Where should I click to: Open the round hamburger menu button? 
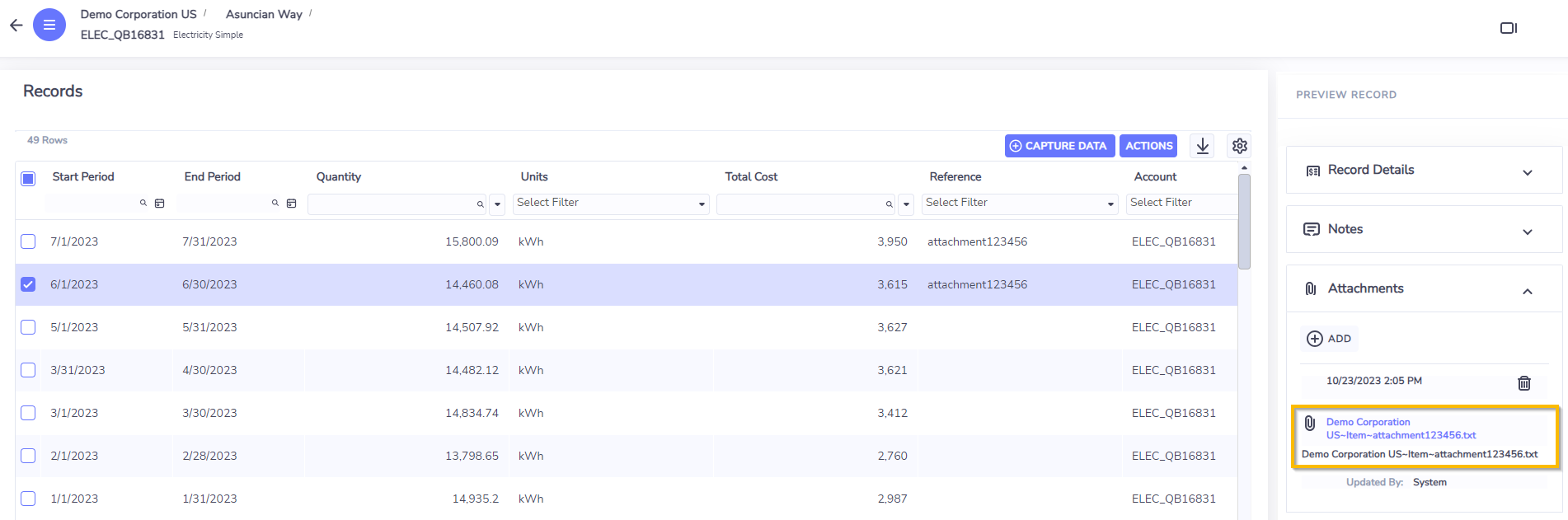49,25
